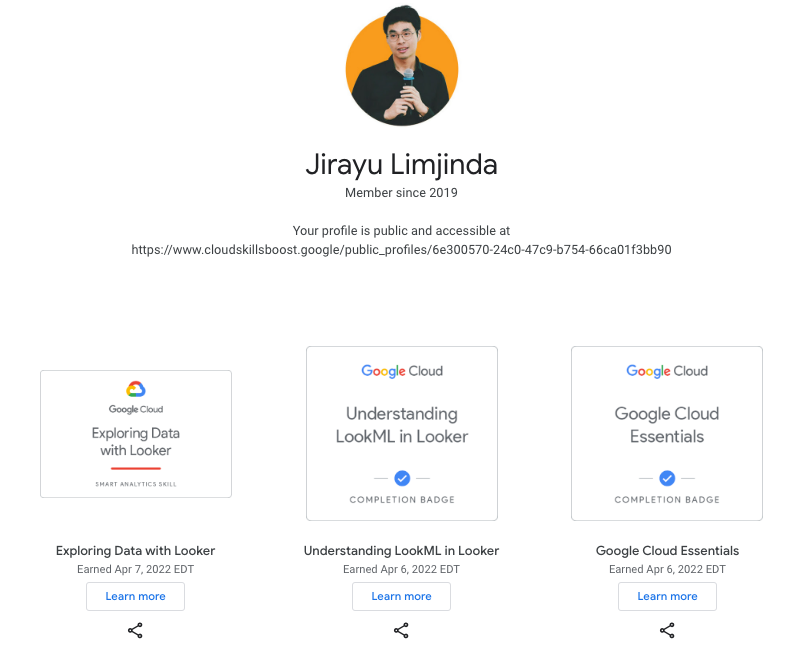Screen dimensions: 808x667
Task: Click the public profile URL text
Action: pyautogui.click(x=401, y=250)
